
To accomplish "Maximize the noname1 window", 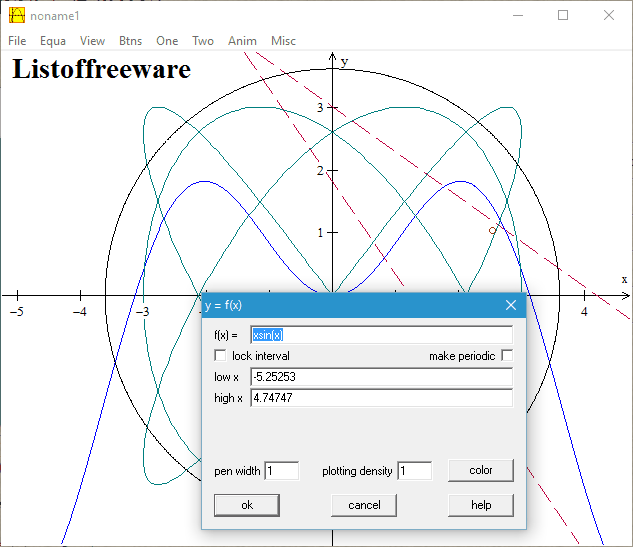I will 563,15.
